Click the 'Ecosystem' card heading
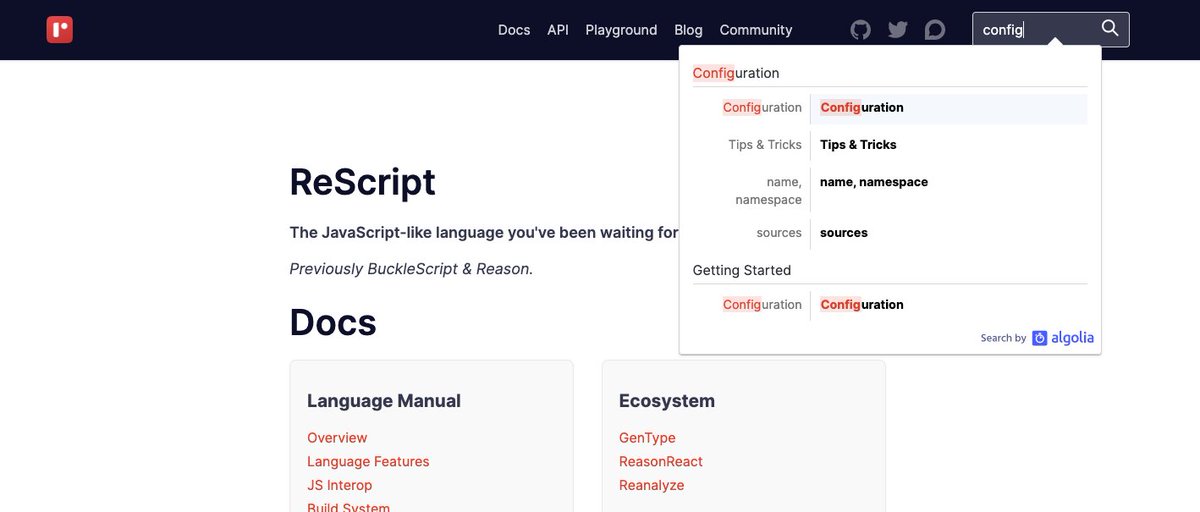 point(667,401)
